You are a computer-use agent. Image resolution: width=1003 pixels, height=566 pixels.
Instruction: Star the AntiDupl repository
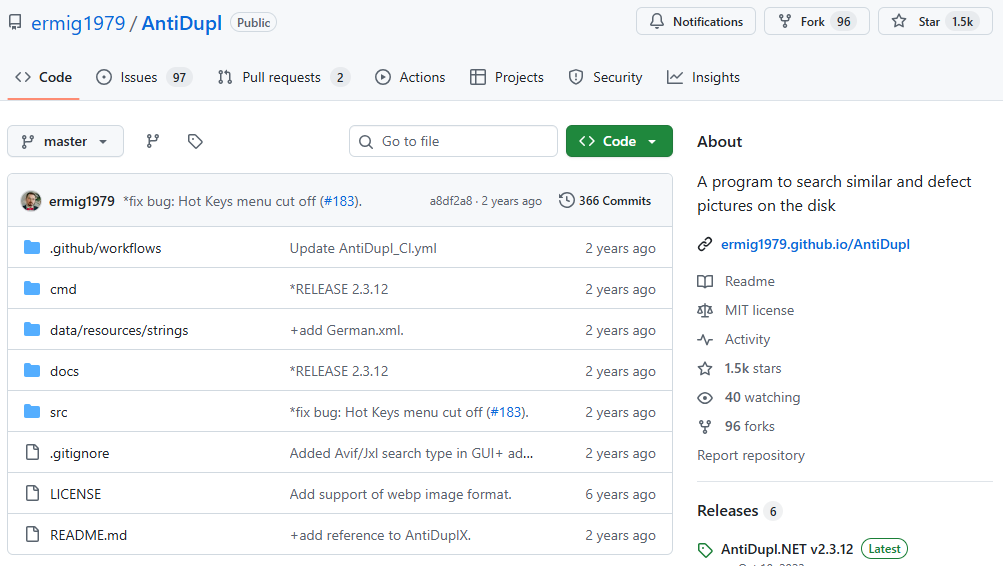tap(935, 22)
